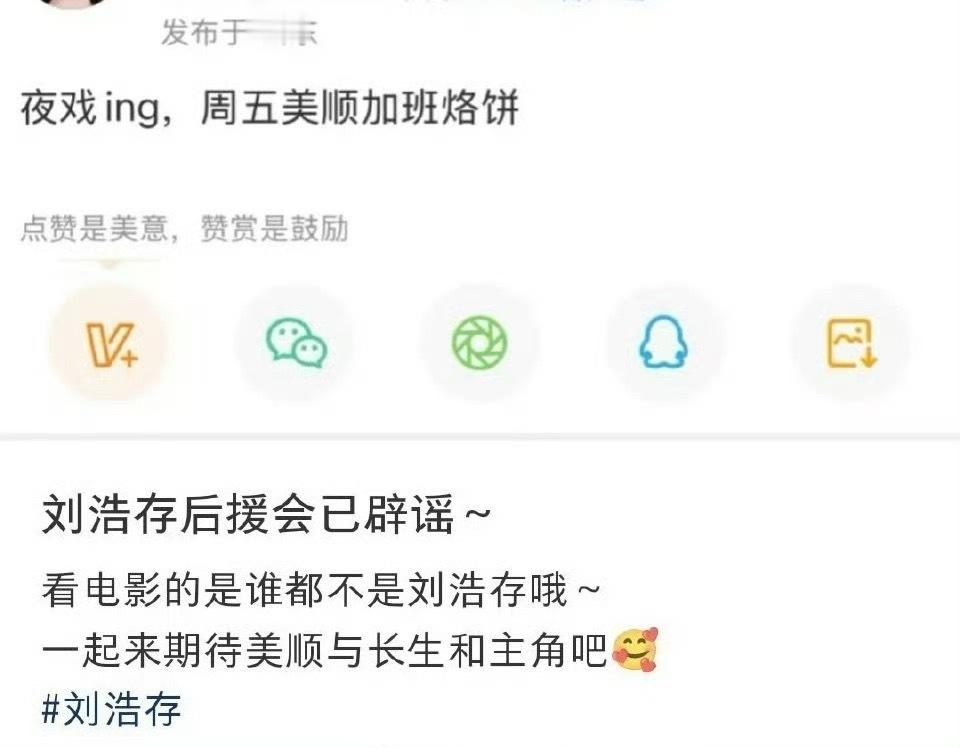Screen dimensions: 960x748
Task: Click the tooltip arrow above V+ icon
Action: click(109, 264)
